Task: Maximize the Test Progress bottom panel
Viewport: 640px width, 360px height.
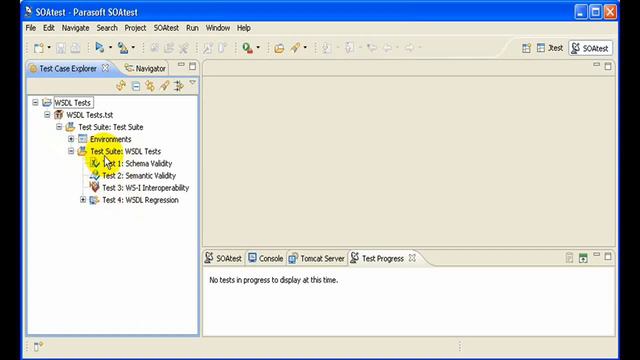Action: tap(608, 257)
